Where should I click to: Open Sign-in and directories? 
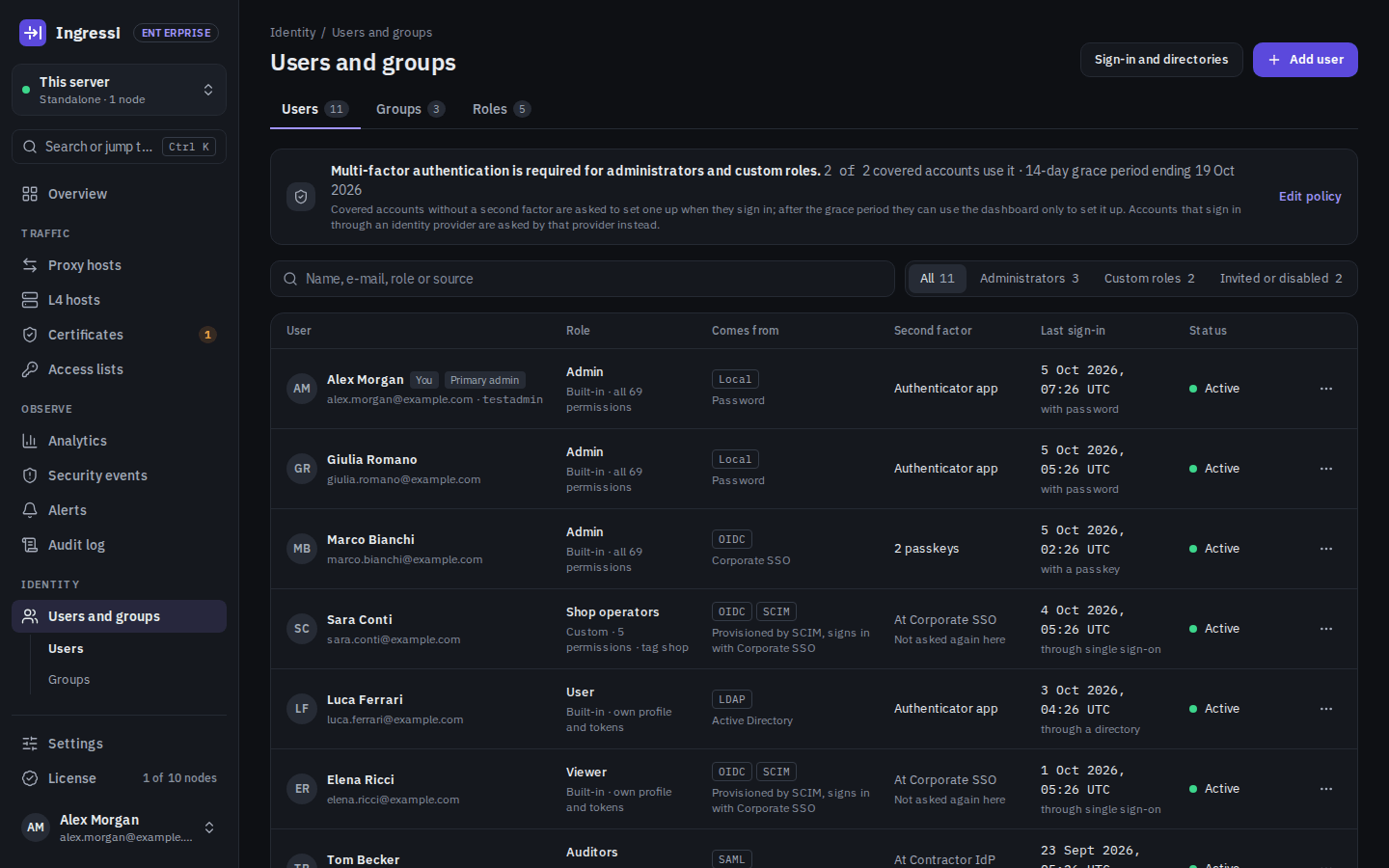tap(1161, 60)
